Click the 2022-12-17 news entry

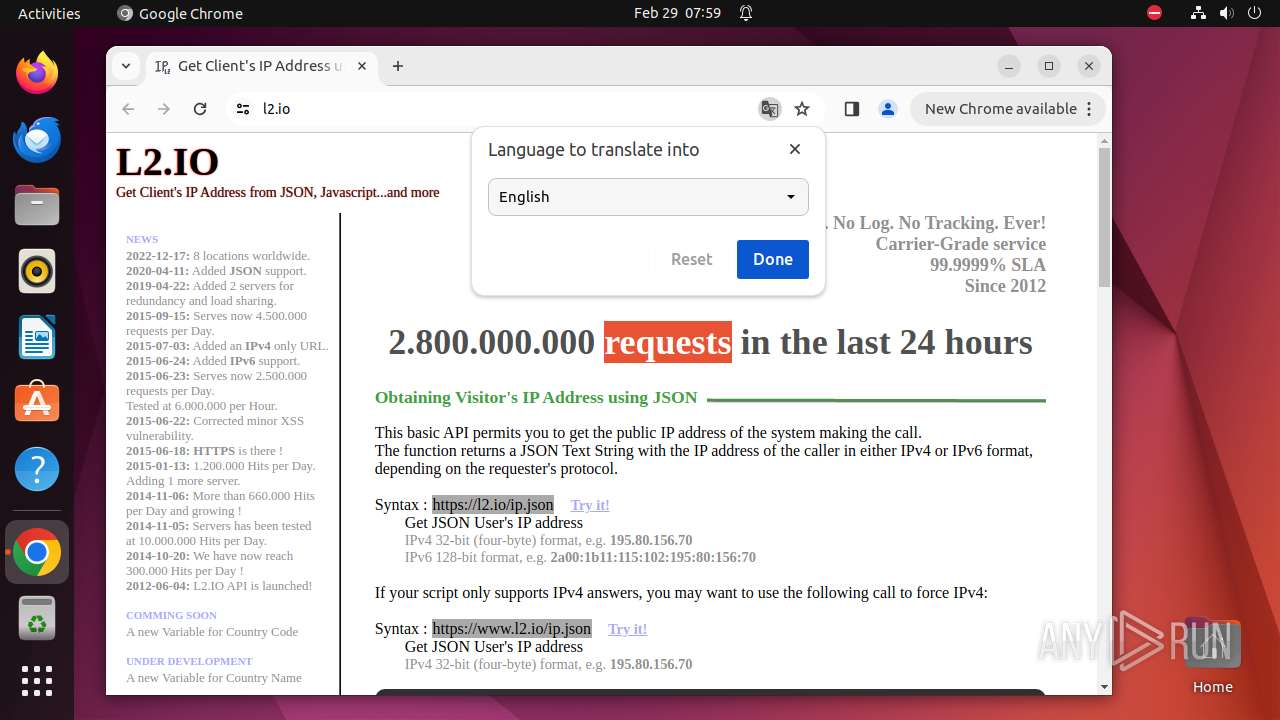point(218,256)
